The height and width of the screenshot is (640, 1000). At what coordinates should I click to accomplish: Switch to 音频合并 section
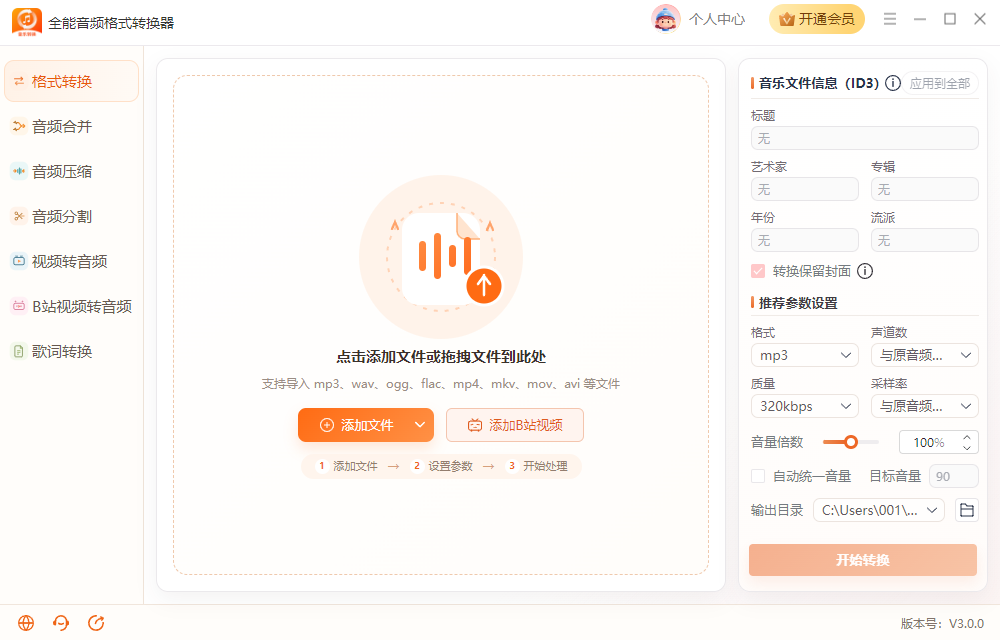click(x=71, y=126)
